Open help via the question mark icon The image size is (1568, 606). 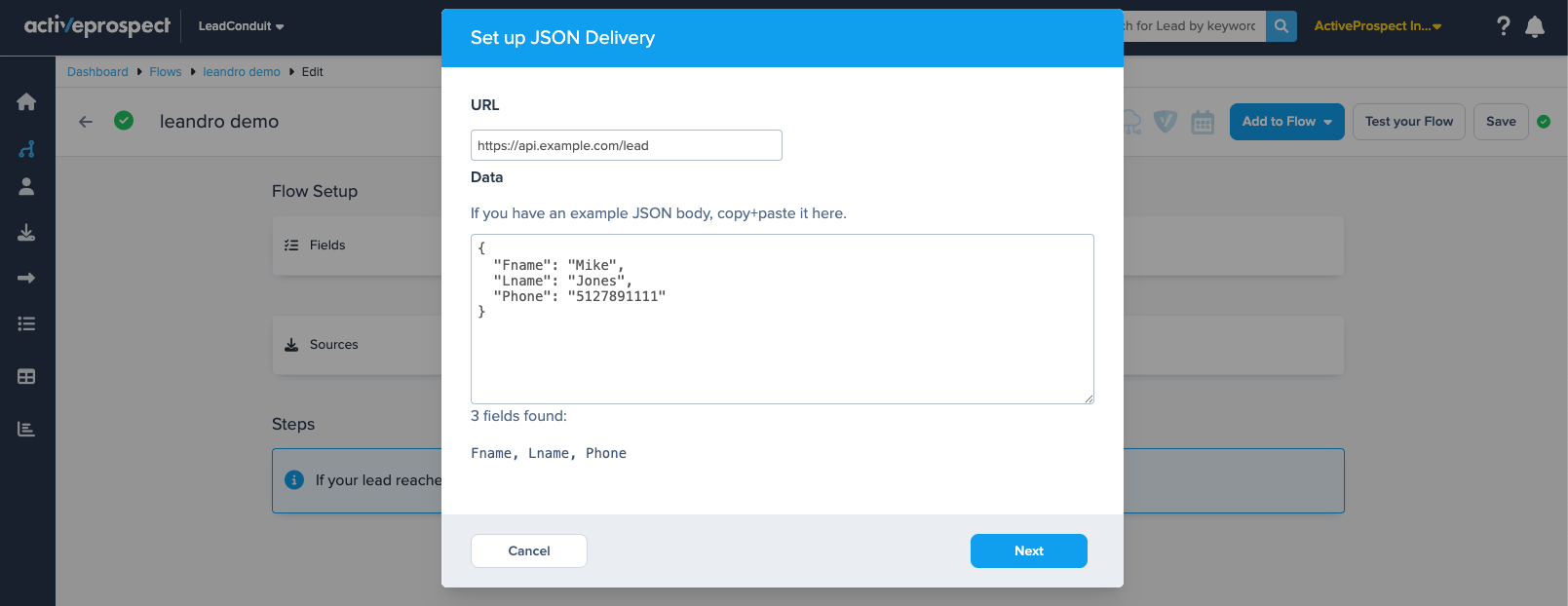(1503, 26)
